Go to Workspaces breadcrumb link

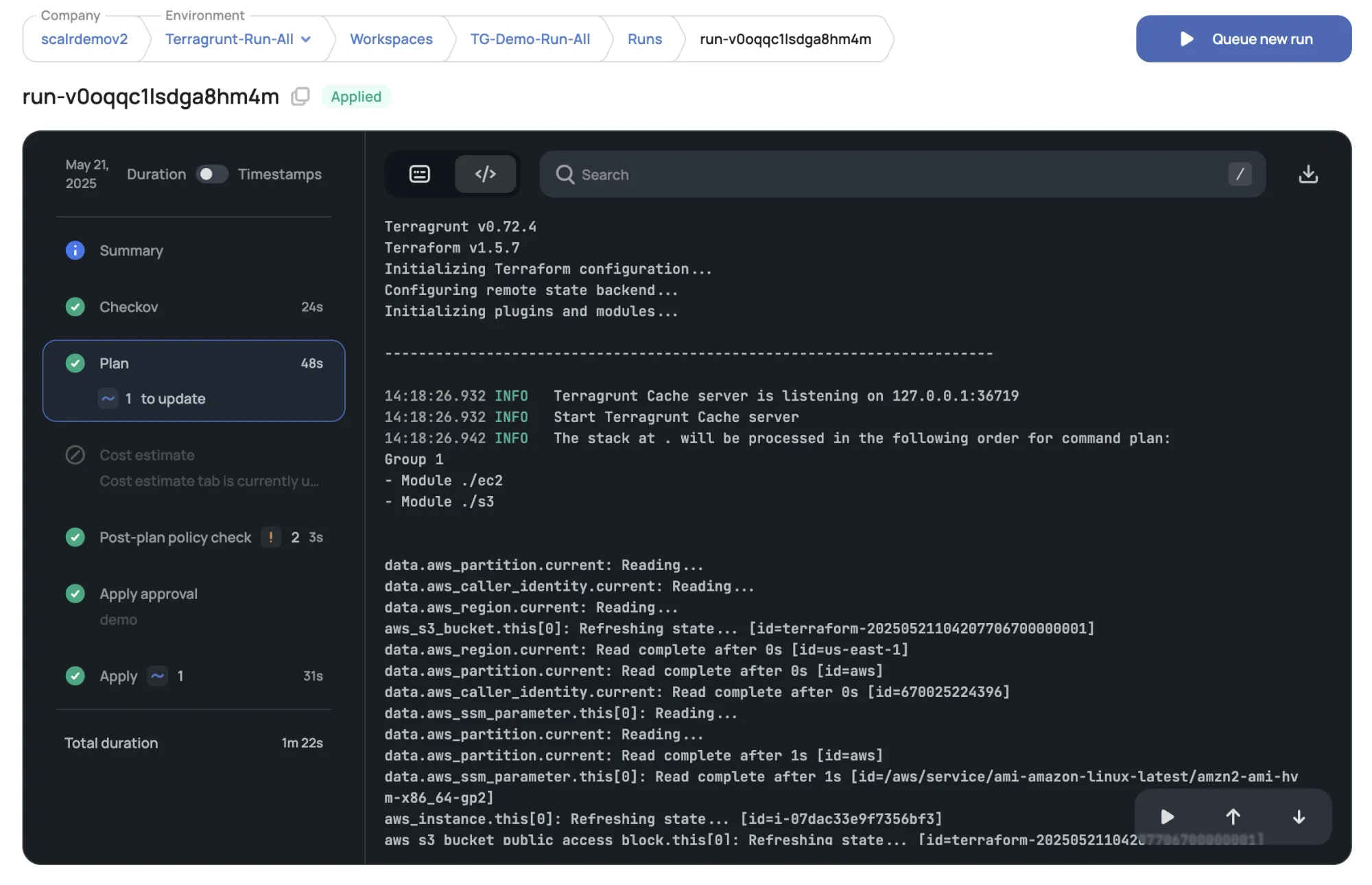(x=391, y=39)
